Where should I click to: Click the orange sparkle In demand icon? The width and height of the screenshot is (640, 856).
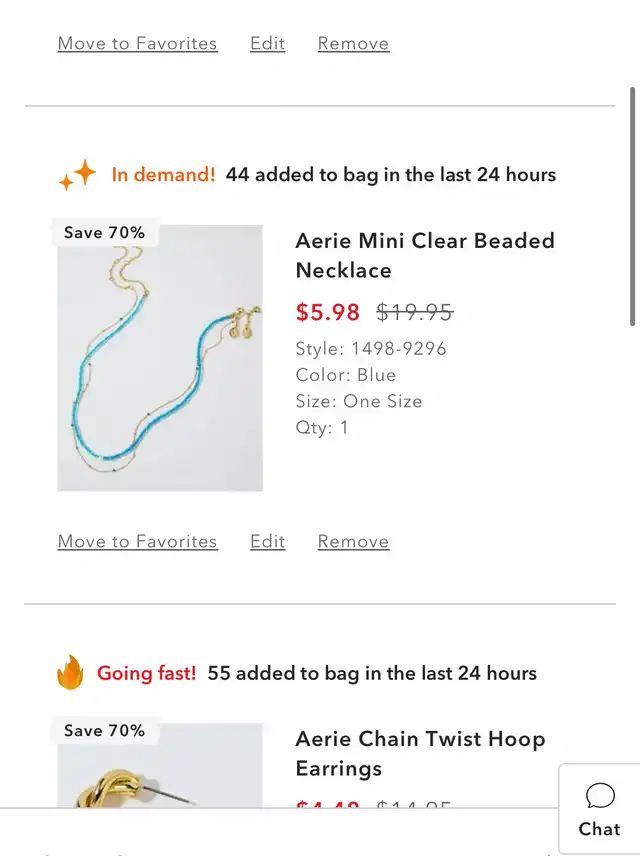click(x=78, y=175)
